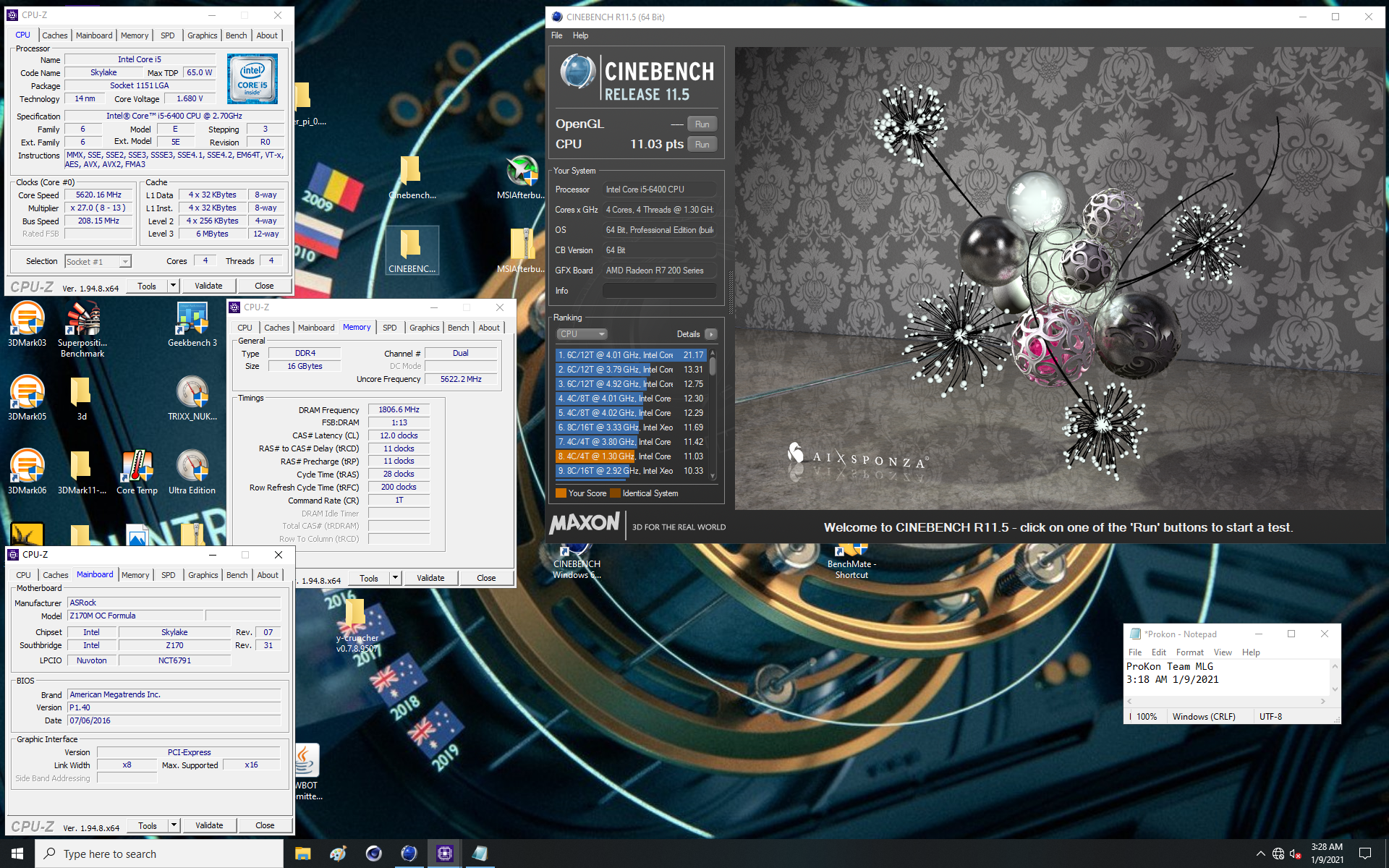Open the Help menu in Cinebench
This screenshot has height=868, width=1389.
pos(580,35)
